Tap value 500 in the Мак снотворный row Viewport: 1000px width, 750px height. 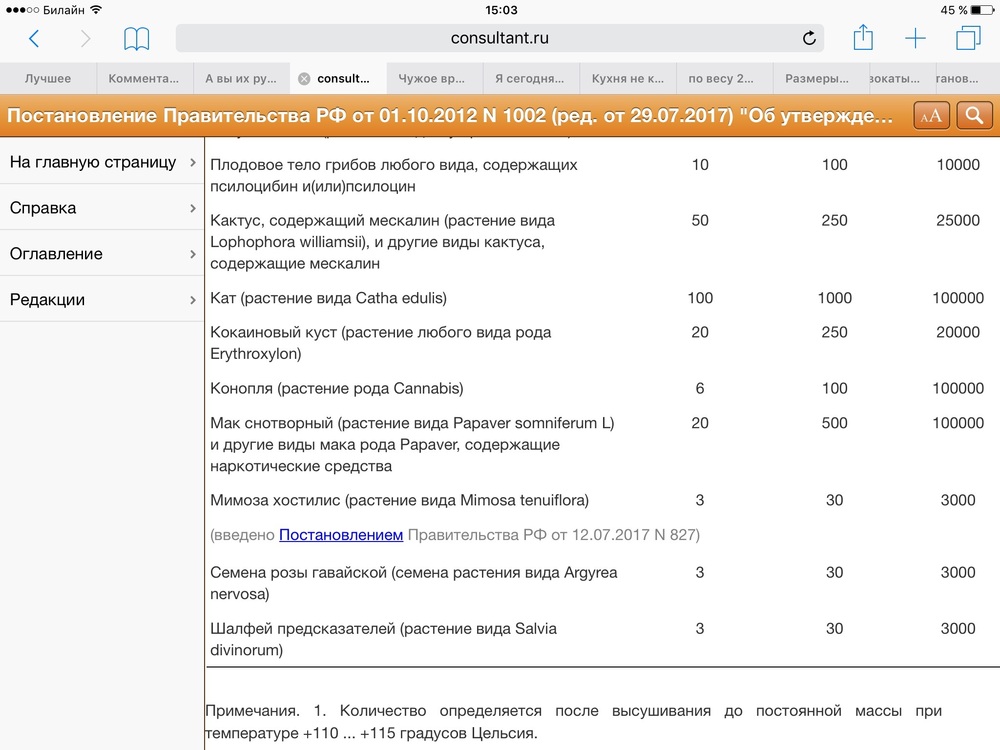(835, 423)
